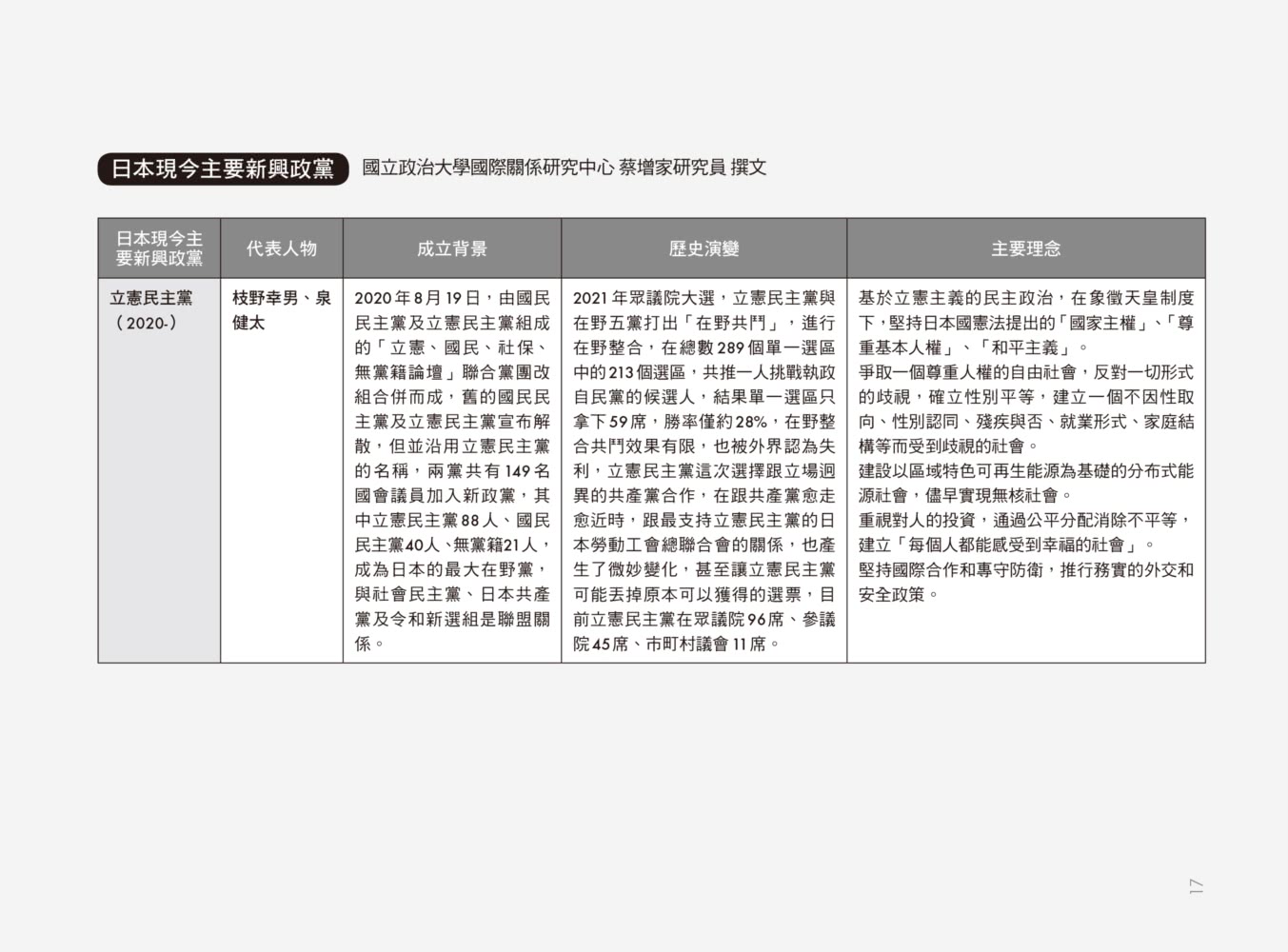
Task: Click line starting 爭取一個尊重人權的自由社會
Action: [1026, 372]
